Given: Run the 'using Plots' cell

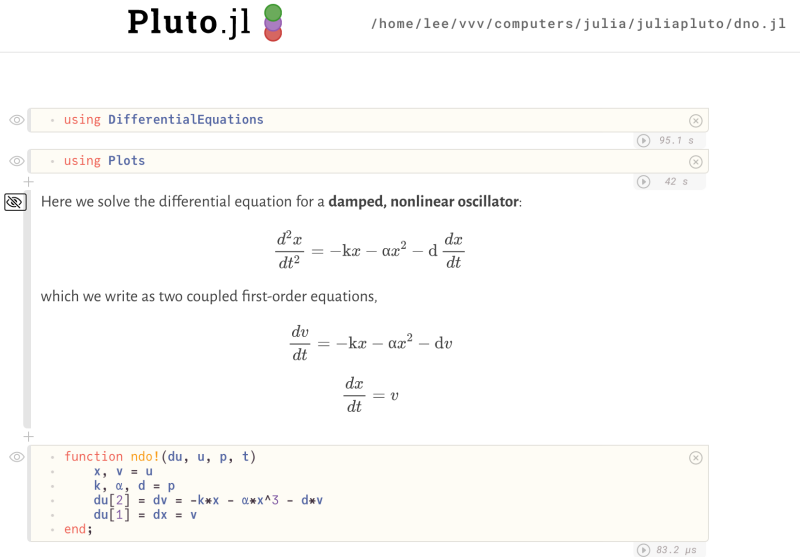Looking at the screenshot, I should tap(644, 182).
